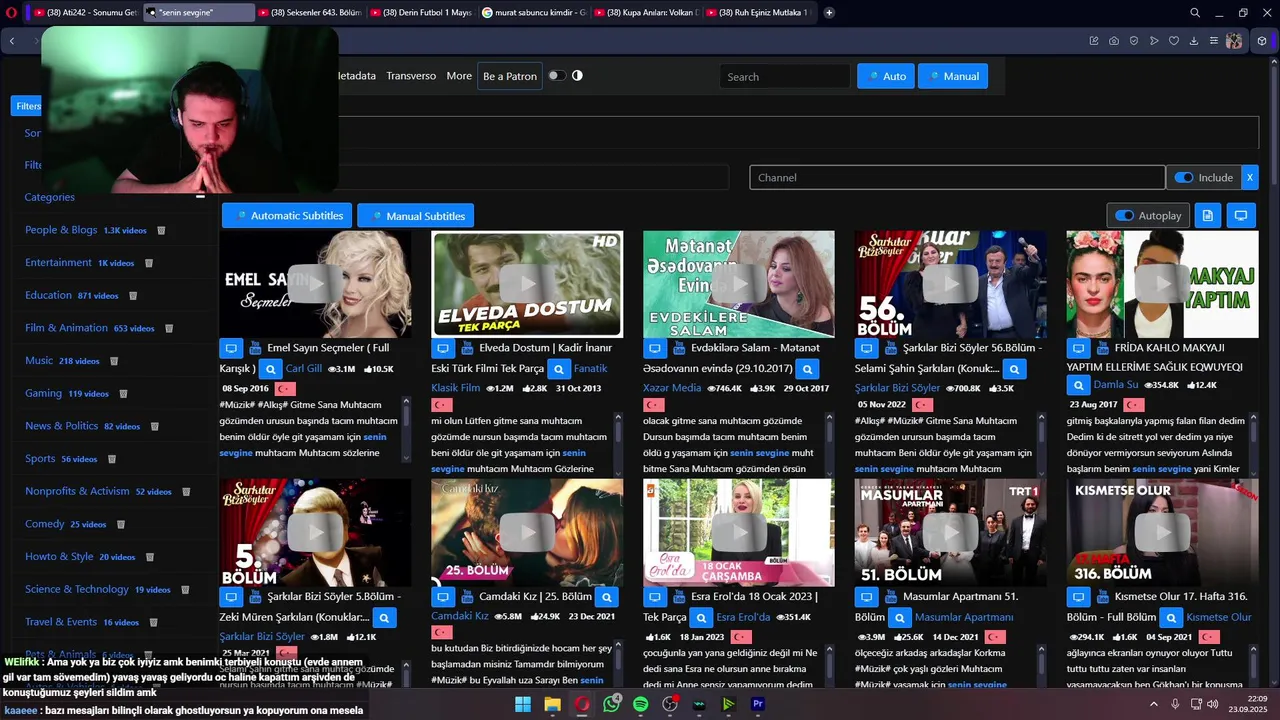Click into the Channel input field
1280x720 pixels.
point(957,177)
